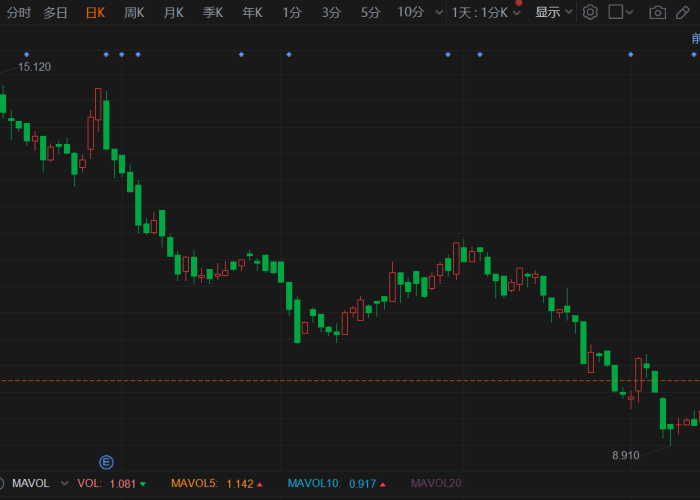This screenshot has width=700, height=500.
Task: Switch to the 分时 tab
Action: (x=19, y=13)
